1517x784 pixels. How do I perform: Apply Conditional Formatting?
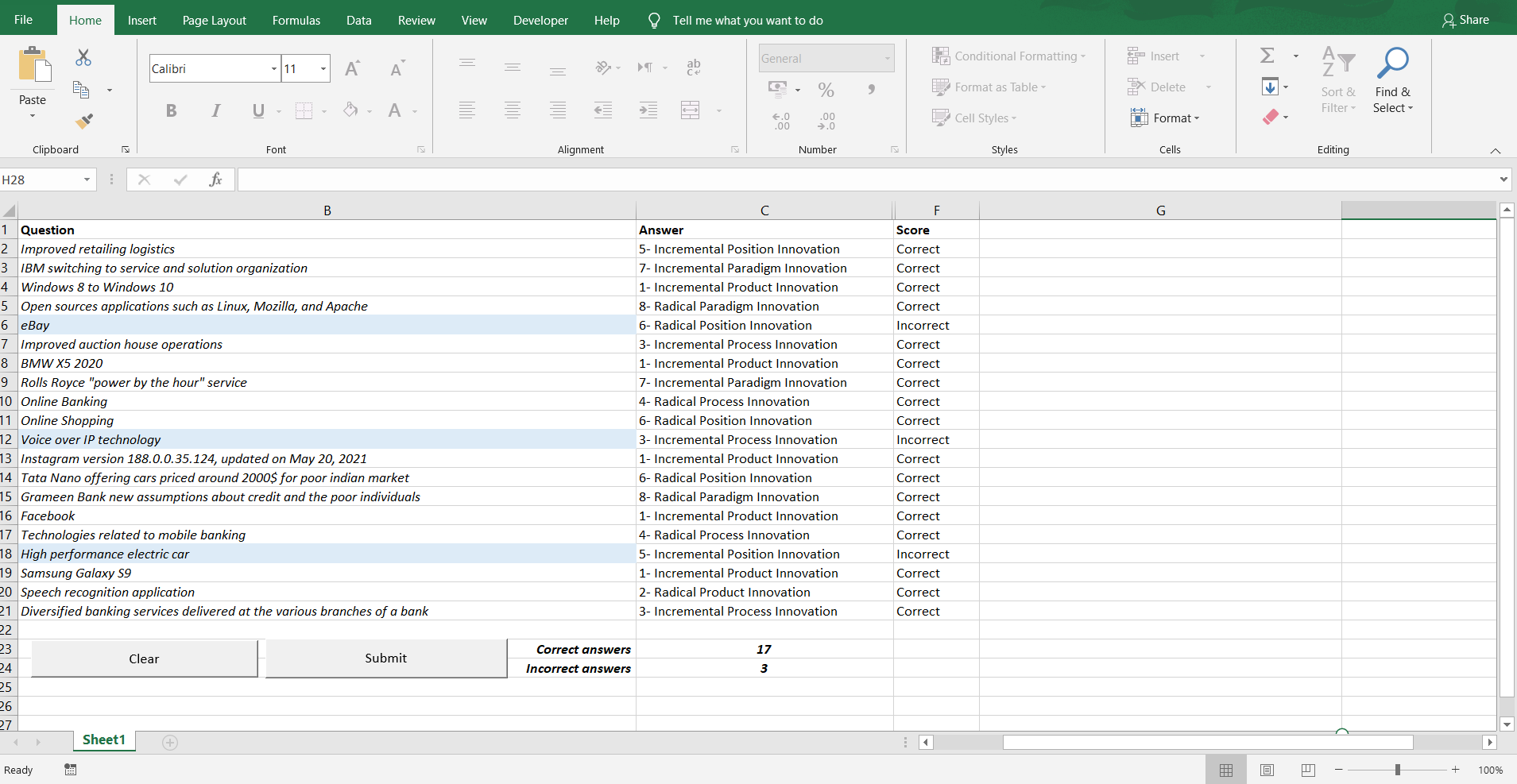(1010, 56)
